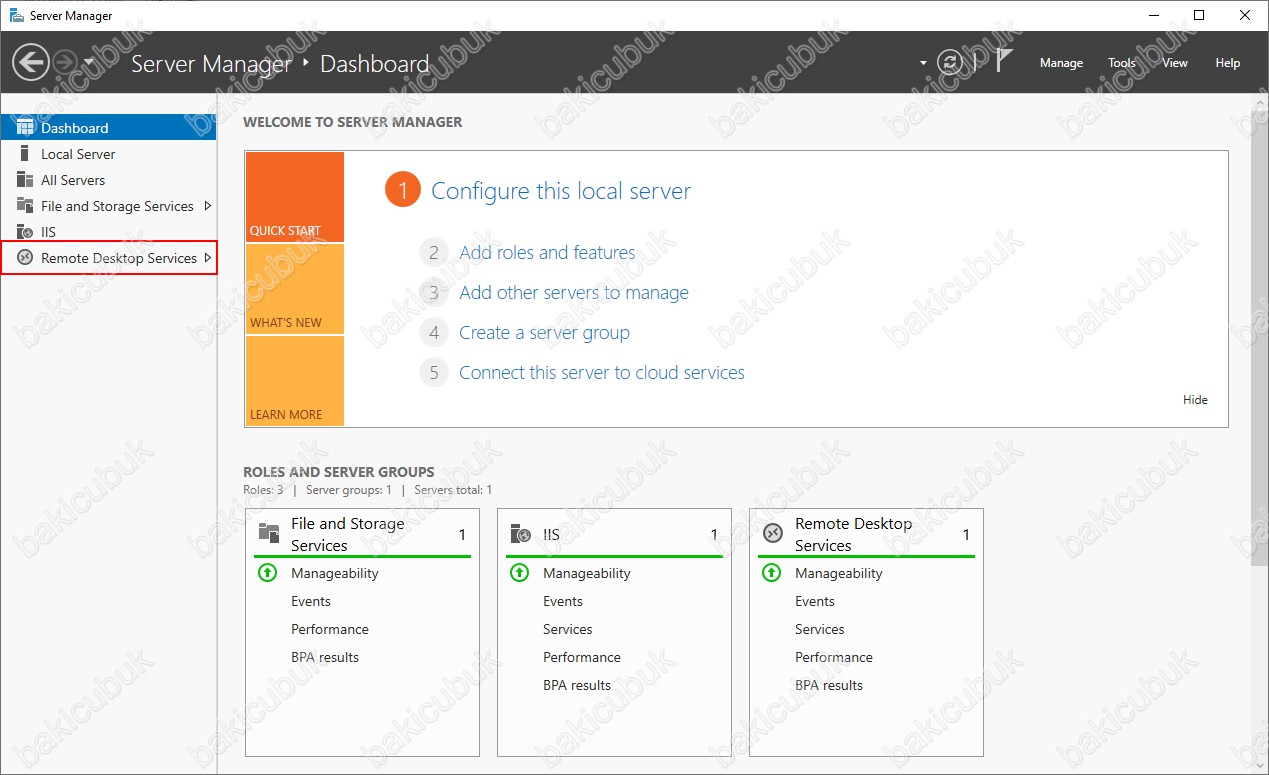Click Add other servers to manage
Viewport: 1269px width, 775px height.
tap(574, 293)
